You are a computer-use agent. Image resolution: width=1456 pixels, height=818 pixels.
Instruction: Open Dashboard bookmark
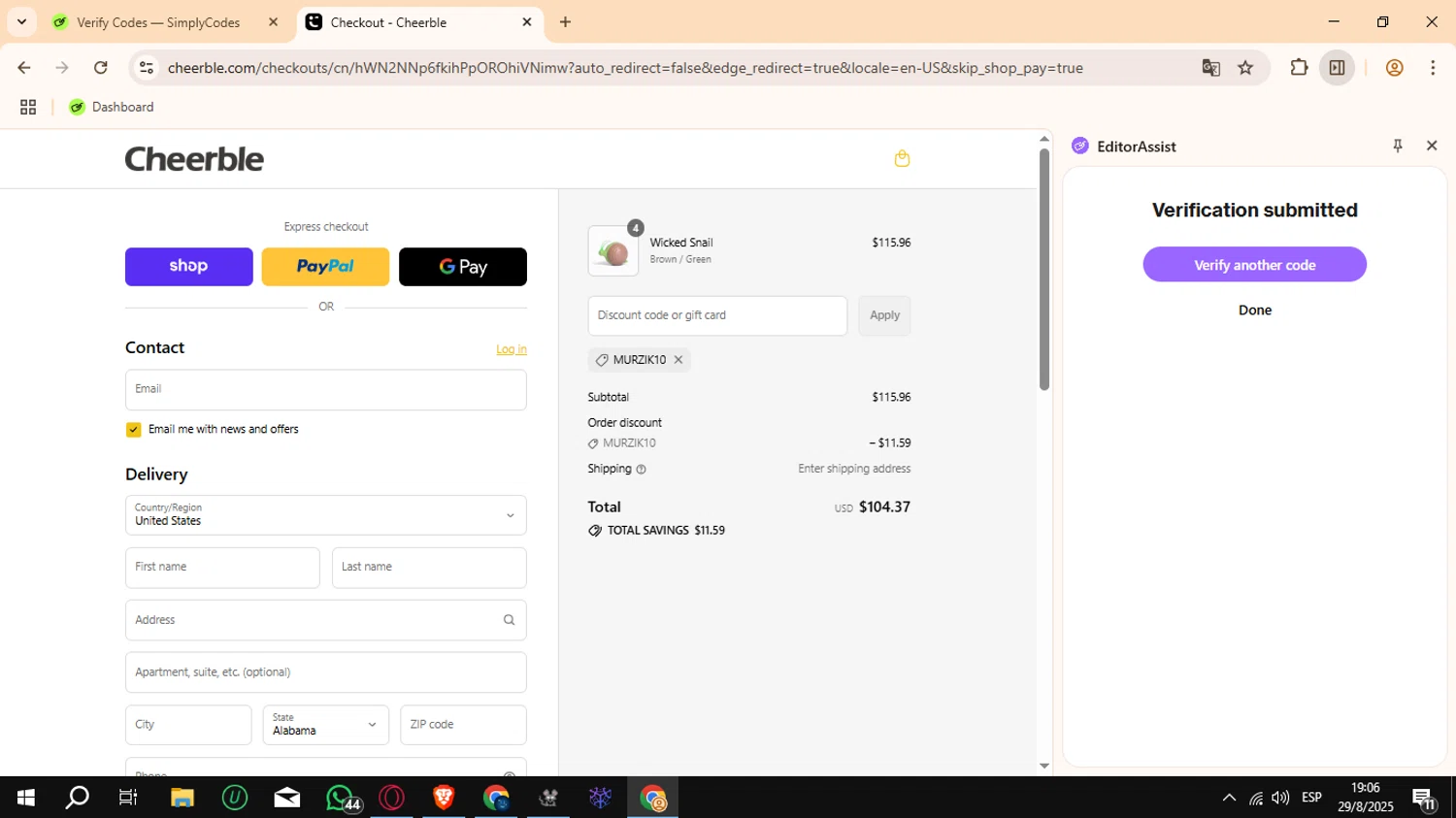click(112, 107)
